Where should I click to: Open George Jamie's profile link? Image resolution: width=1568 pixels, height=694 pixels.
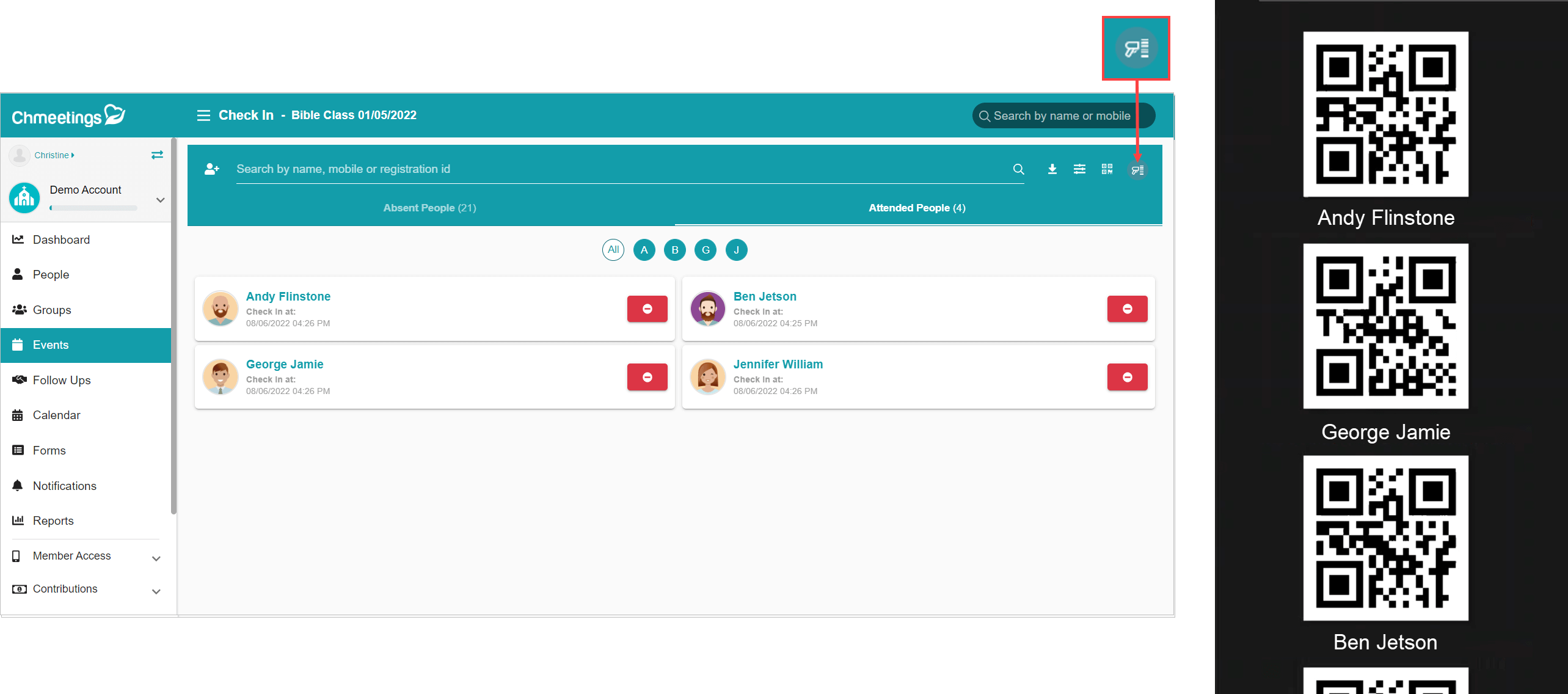[285, 364]
